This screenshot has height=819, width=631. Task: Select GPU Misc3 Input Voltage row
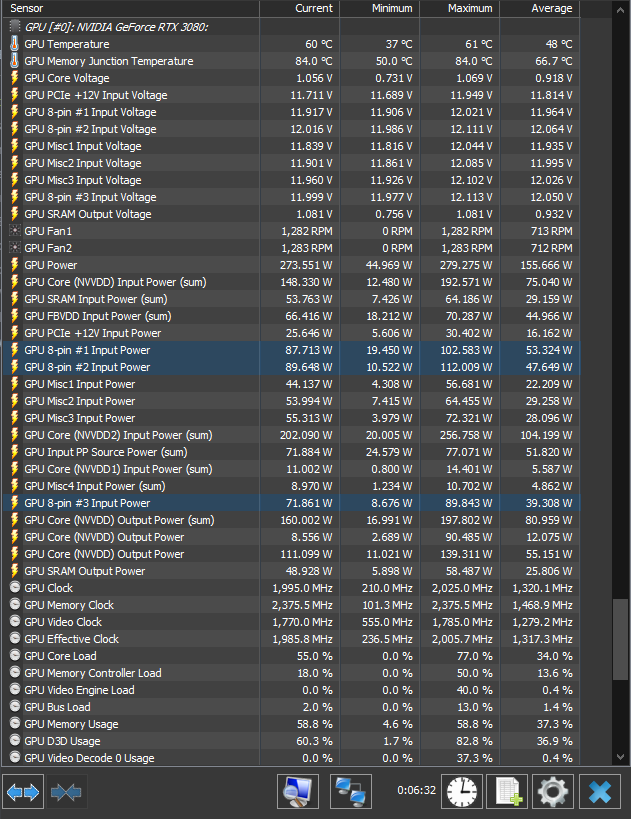tap(291, 180)
